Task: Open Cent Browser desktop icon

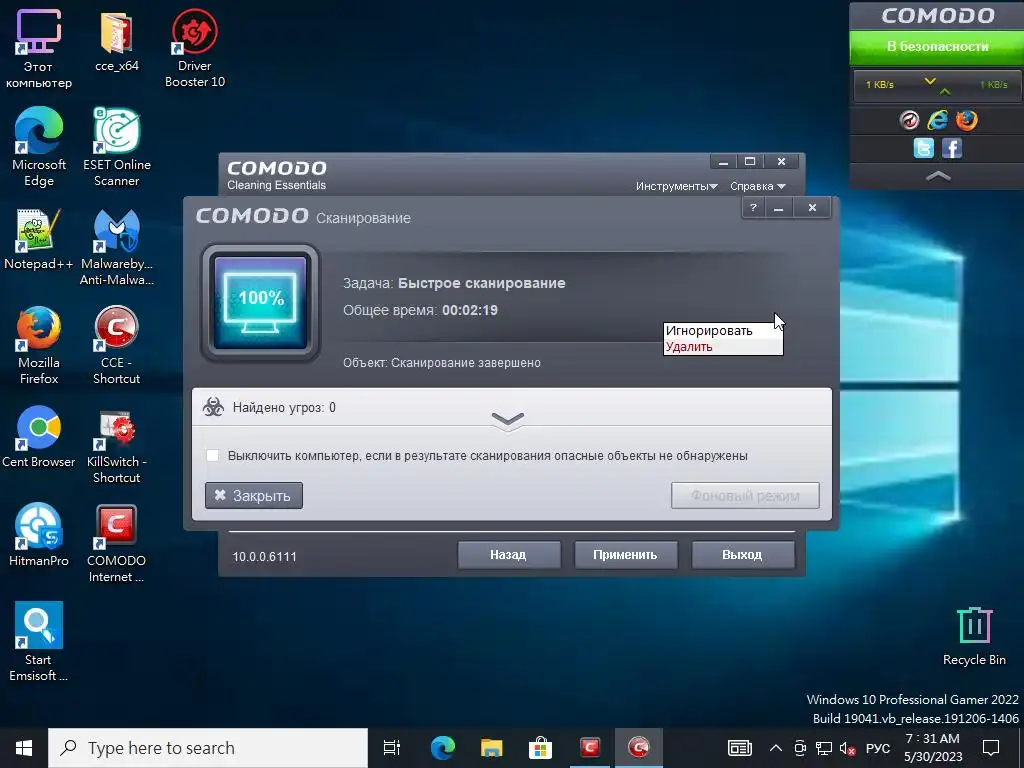Action: click(39, 437)
